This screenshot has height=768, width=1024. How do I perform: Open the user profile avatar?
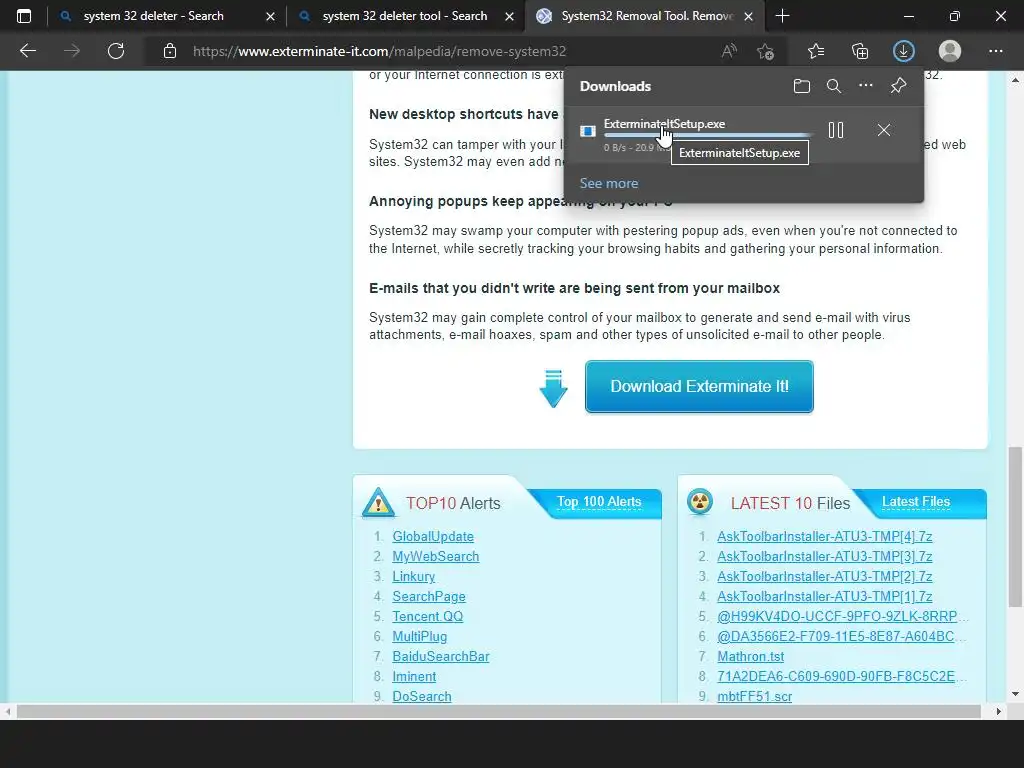(950, 51)
